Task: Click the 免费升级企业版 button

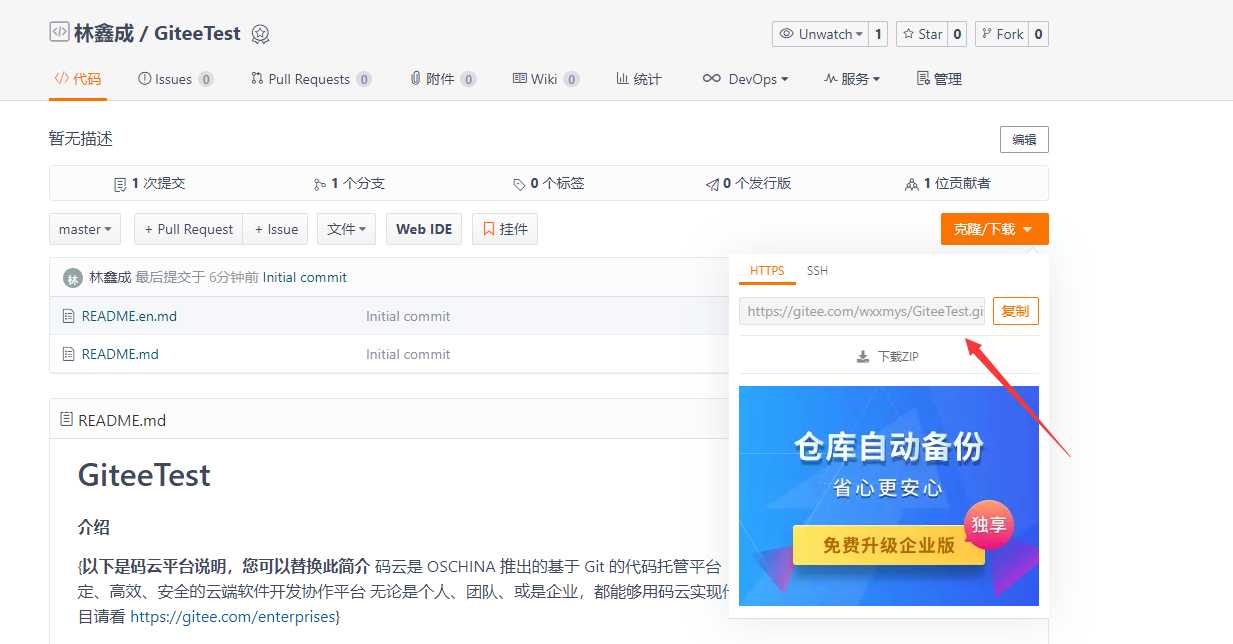Action: [x=889, y=545]
